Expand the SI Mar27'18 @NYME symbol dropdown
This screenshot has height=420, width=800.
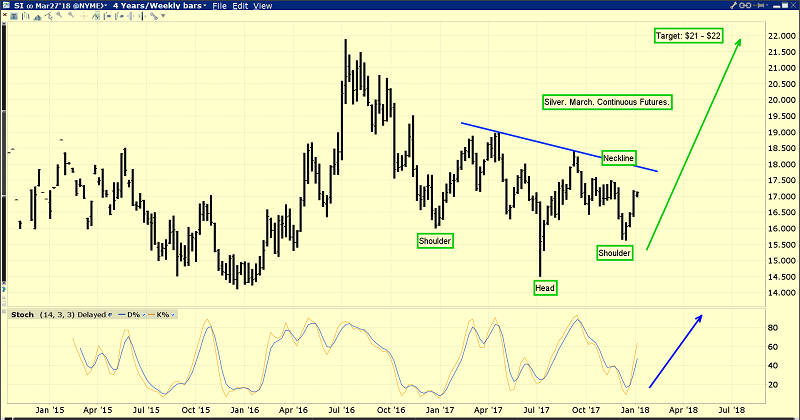[106, 6]
